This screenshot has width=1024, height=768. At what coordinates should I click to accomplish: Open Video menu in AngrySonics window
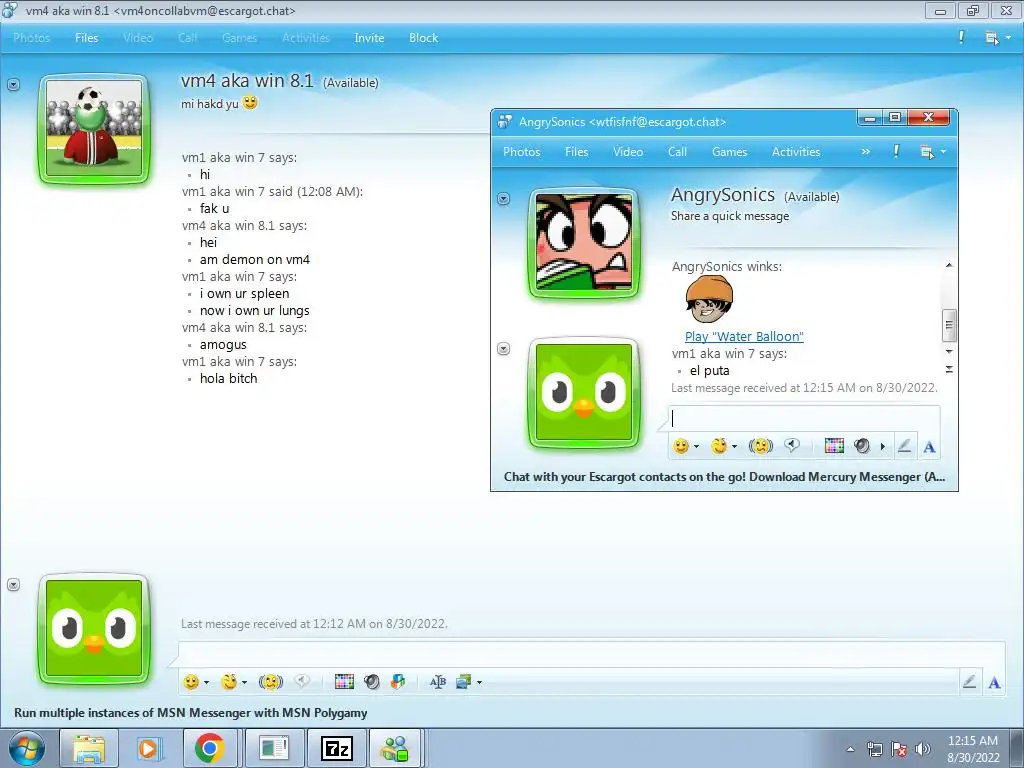pyautogui.click(x=628, y=152)
